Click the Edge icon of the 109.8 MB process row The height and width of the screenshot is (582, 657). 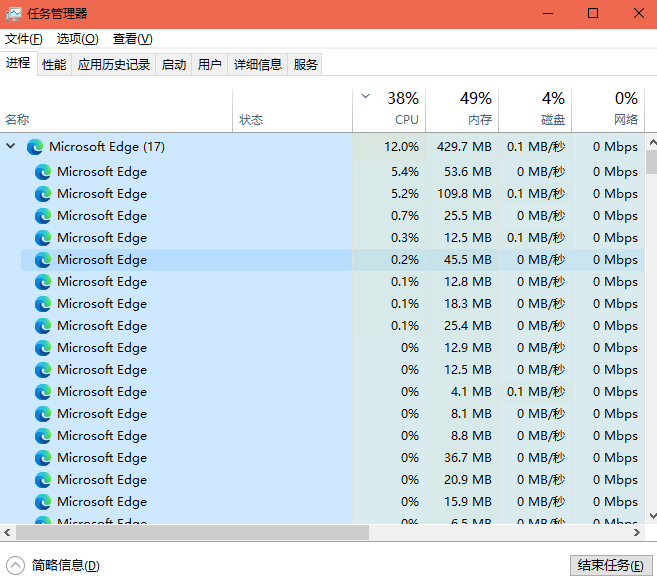click(43, 194)
